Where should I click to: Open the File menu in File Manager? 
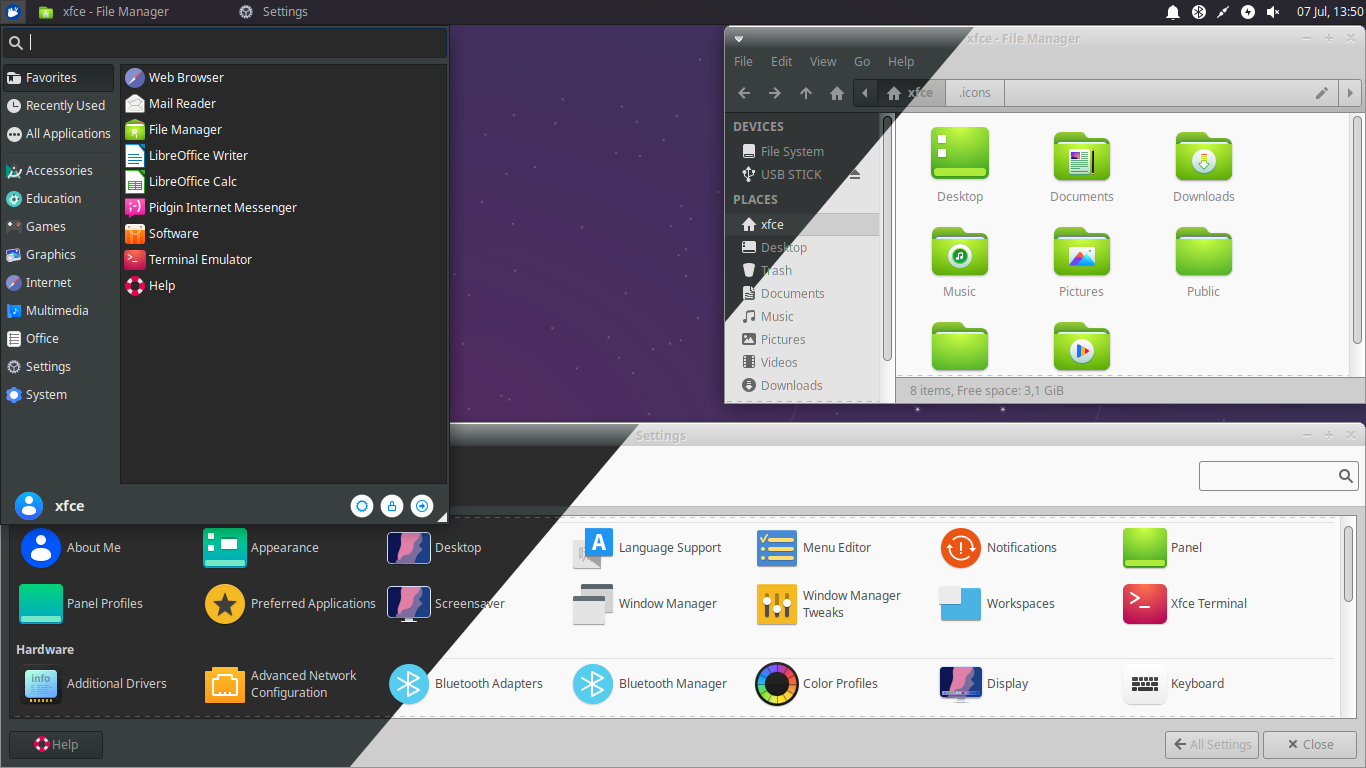point(743,62)
